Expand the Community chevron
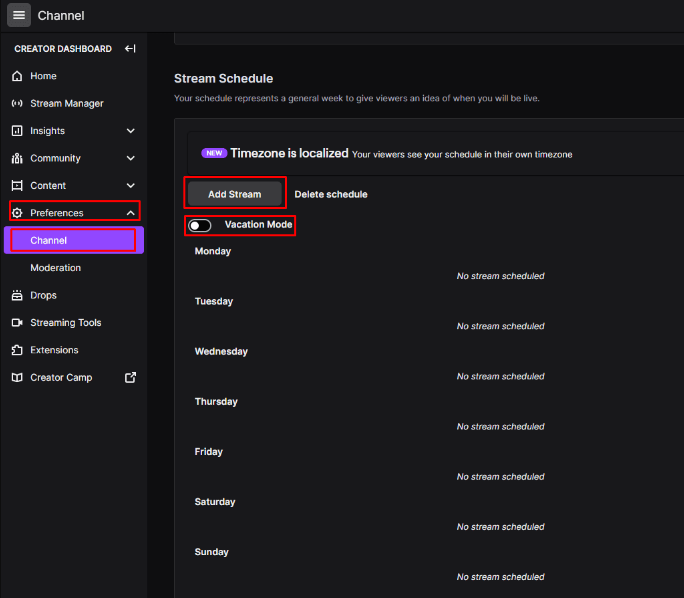This screenshot has width=684, height=598. click(130, 158)
